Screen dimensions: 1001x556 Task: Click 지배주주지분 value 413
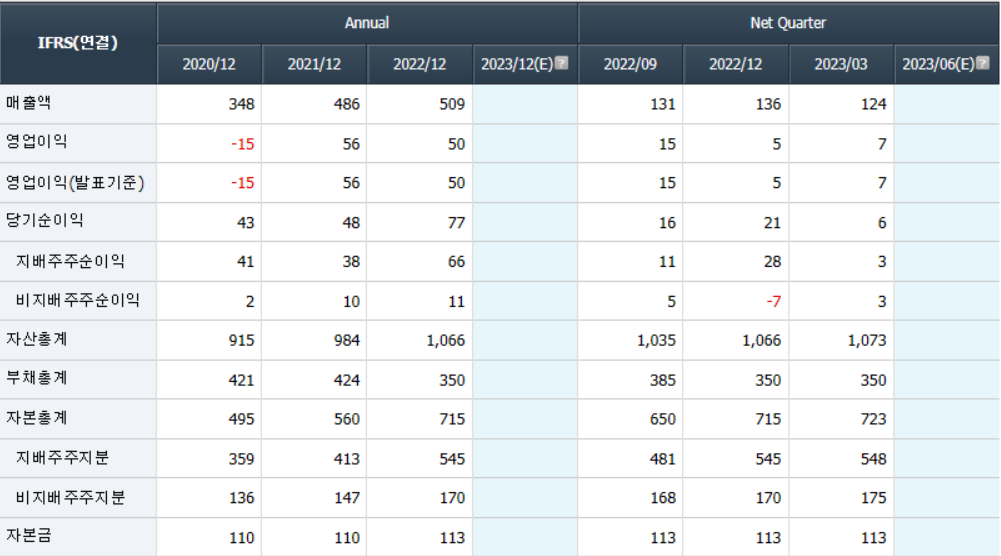[x=347, y=459]
